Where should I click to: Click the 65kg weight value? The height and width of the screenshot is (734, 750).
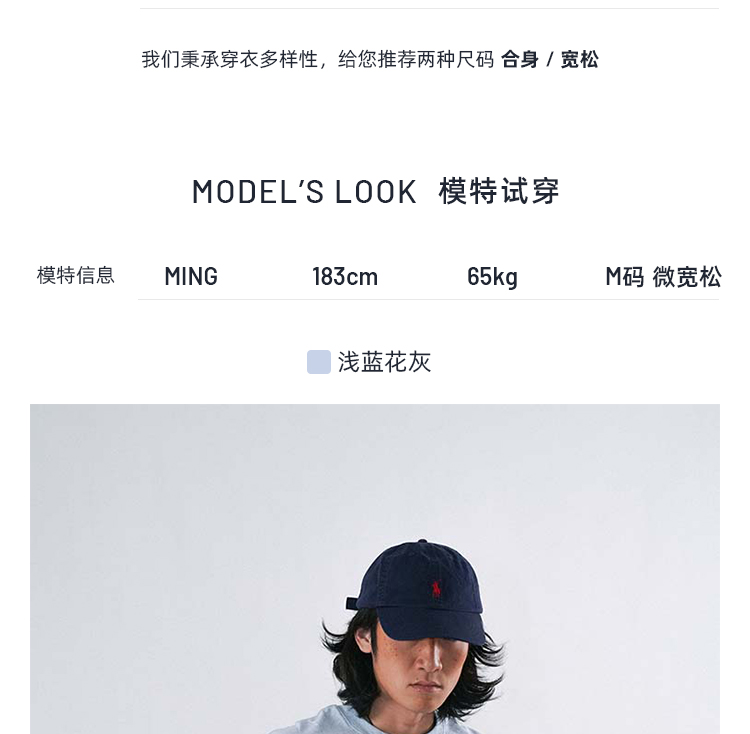(492, 277)
